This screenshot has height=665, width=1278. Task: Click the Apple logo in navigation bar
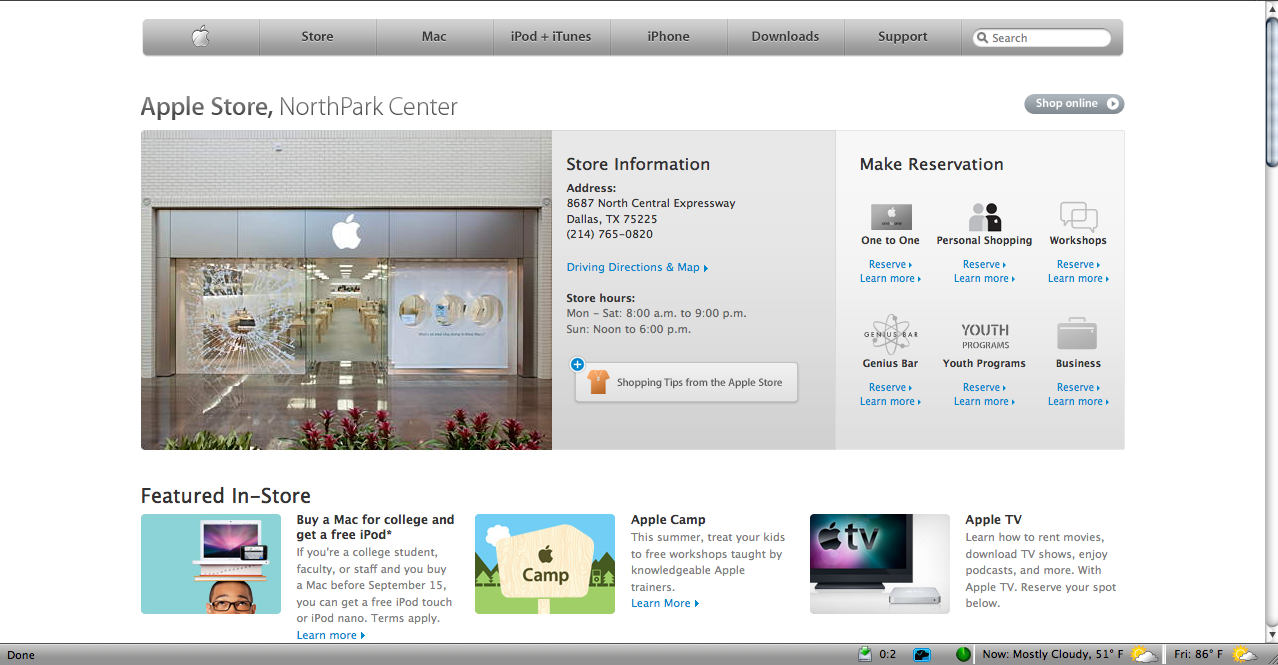(x=201, y=37)
